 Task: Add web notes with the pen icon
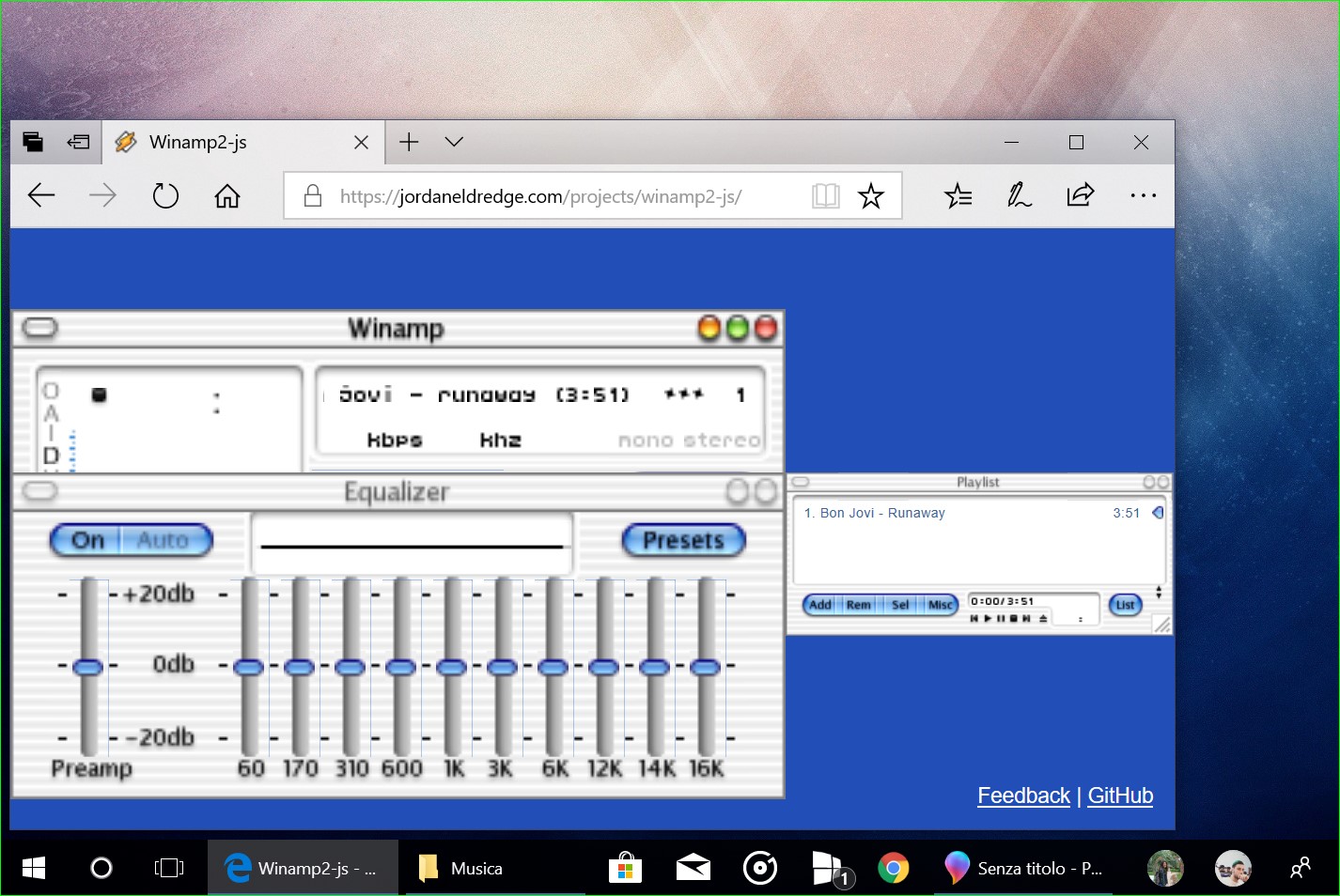(x=1020, y=195)
